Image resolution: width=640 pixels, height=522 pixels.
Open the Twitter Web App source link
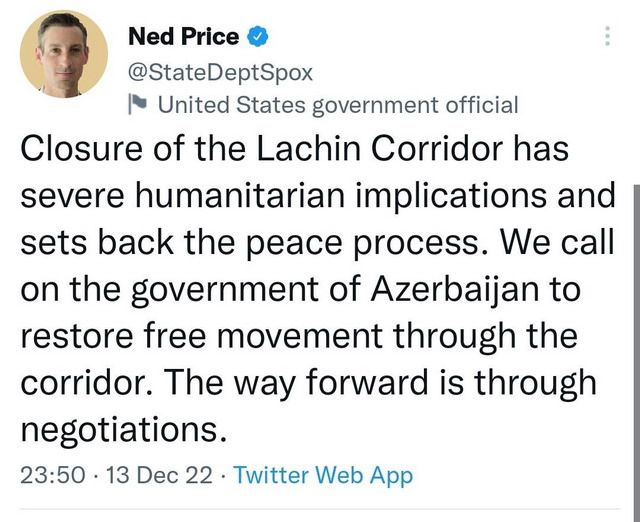[x=323, y=476]
